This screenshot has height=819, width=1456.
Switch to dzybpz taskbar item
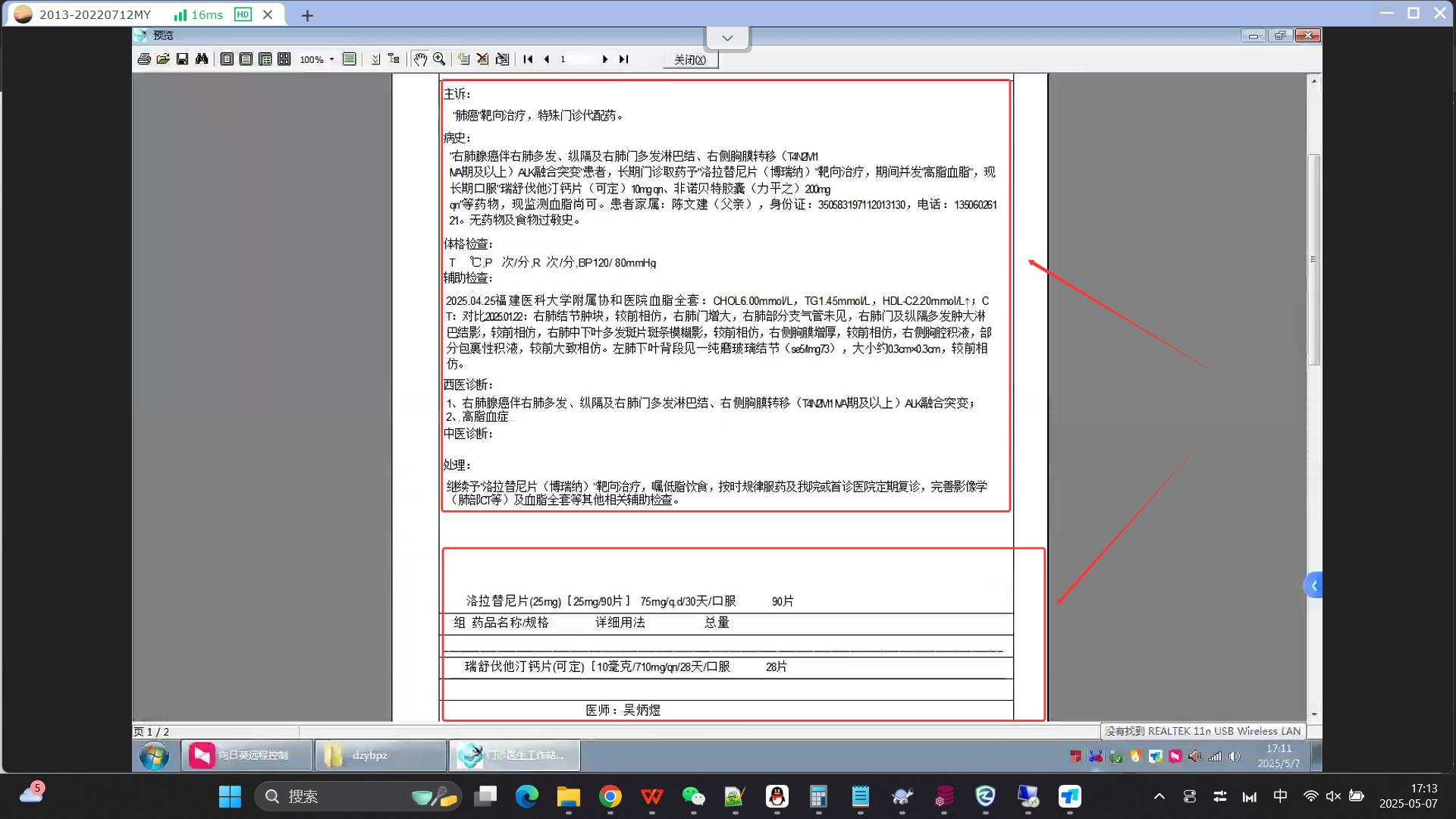pyautogui.click(x=379, y=755)
